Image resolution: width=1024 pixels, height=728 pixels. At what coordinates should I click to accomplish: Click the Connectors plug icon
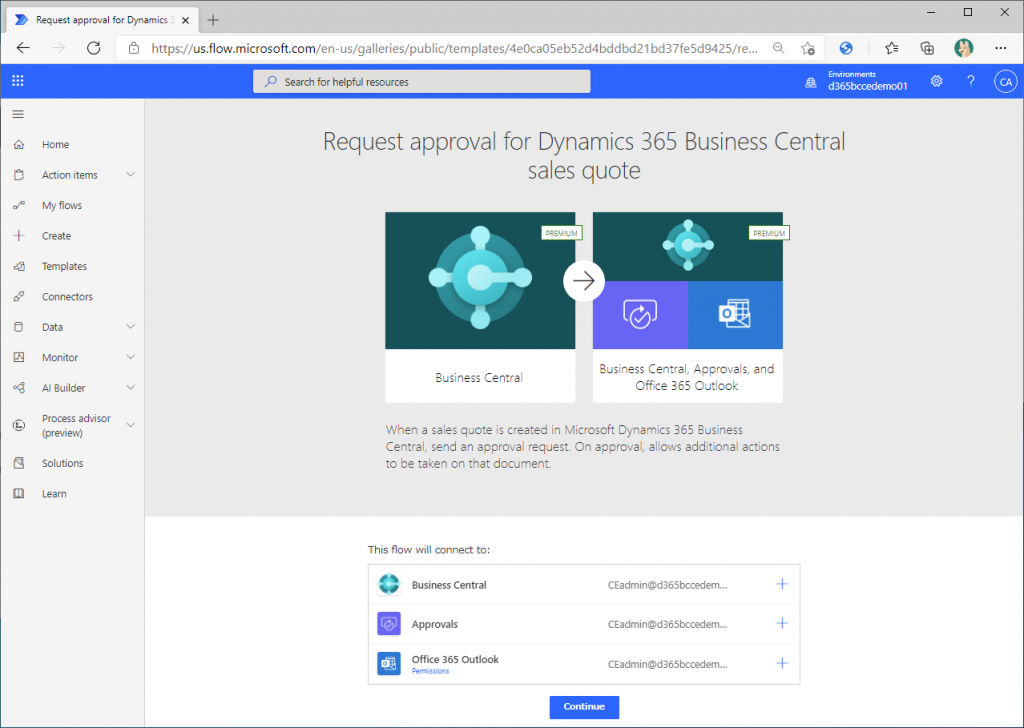point(19,296)
